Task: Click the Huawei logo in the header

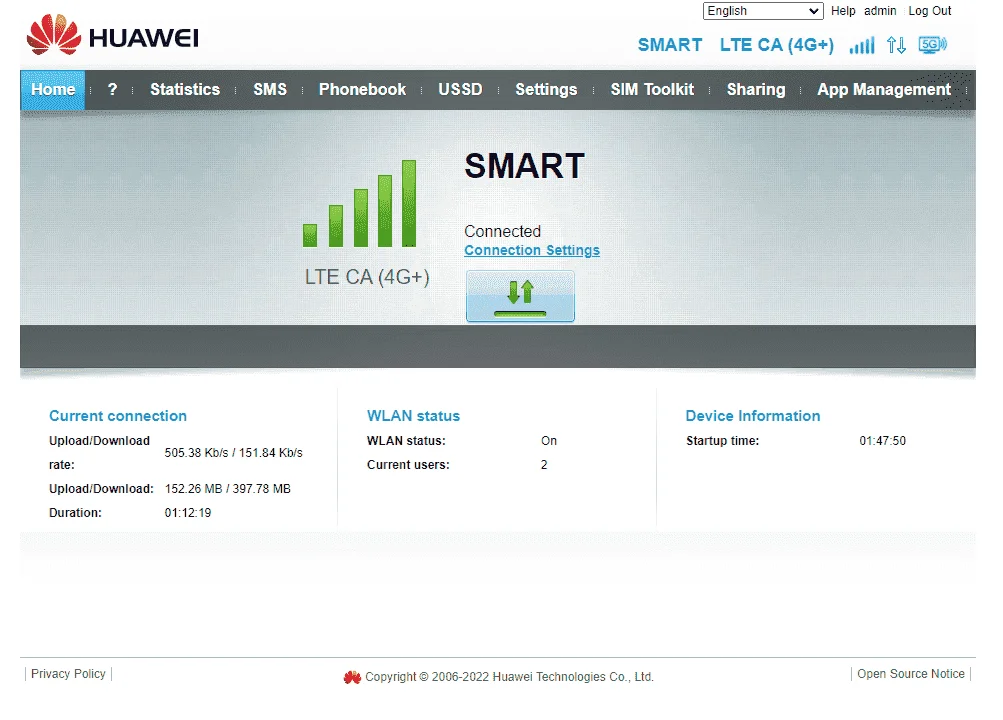Action: (113, 35)
